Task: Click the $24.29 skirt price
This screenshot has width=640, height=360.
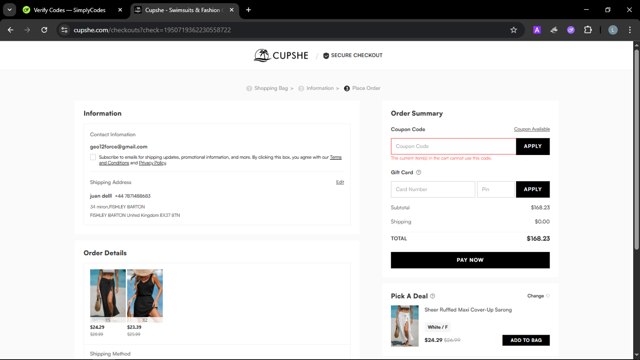Action: coord(97,327)
